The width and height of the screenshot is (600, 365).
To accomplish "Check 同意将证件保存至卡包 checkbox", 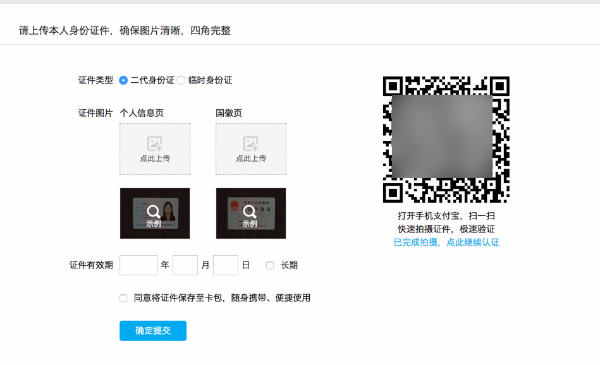I will click(123, 298).
